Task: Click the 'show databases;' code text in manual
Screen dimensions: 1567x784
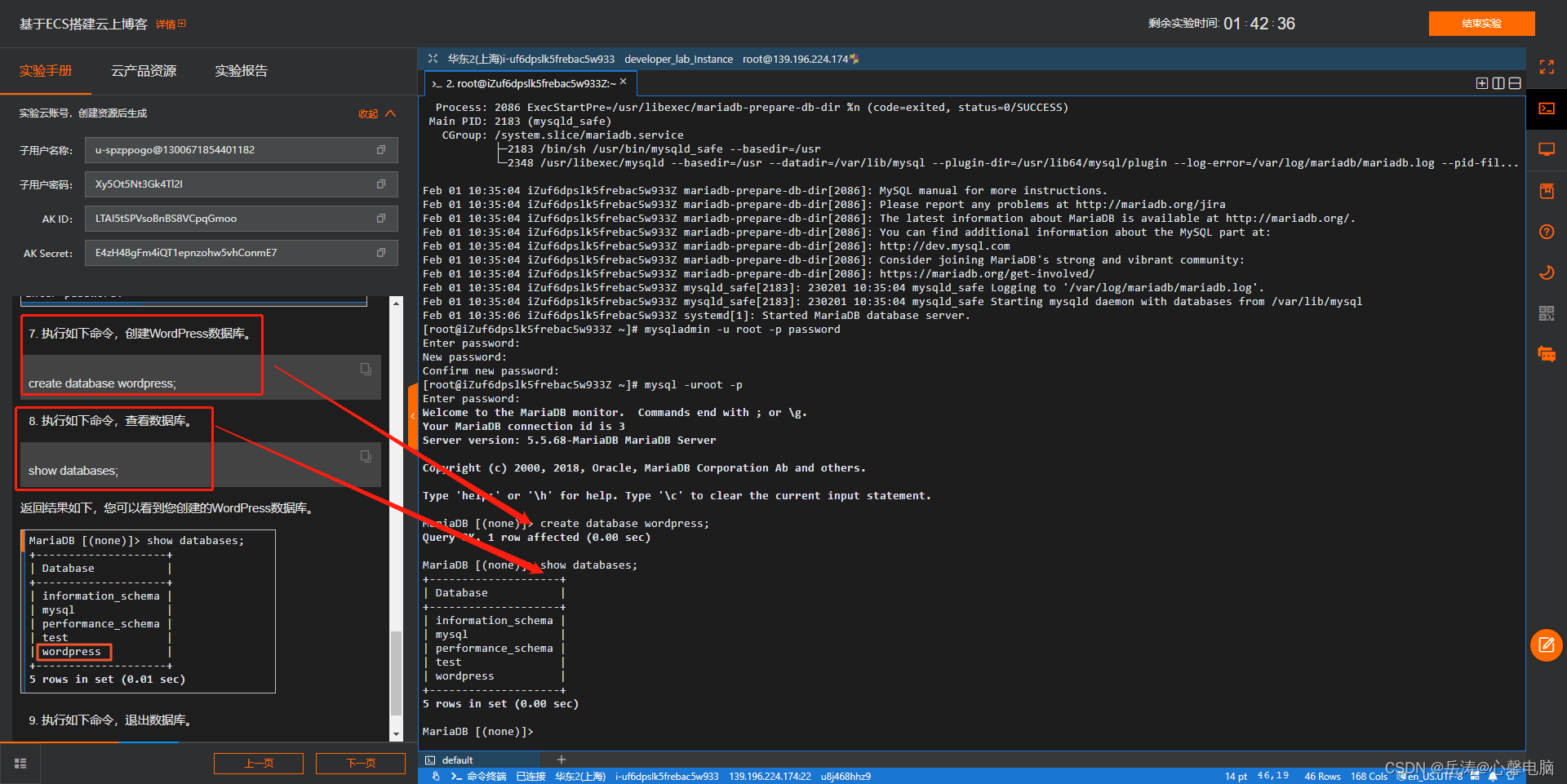Action: coord(73,471)
